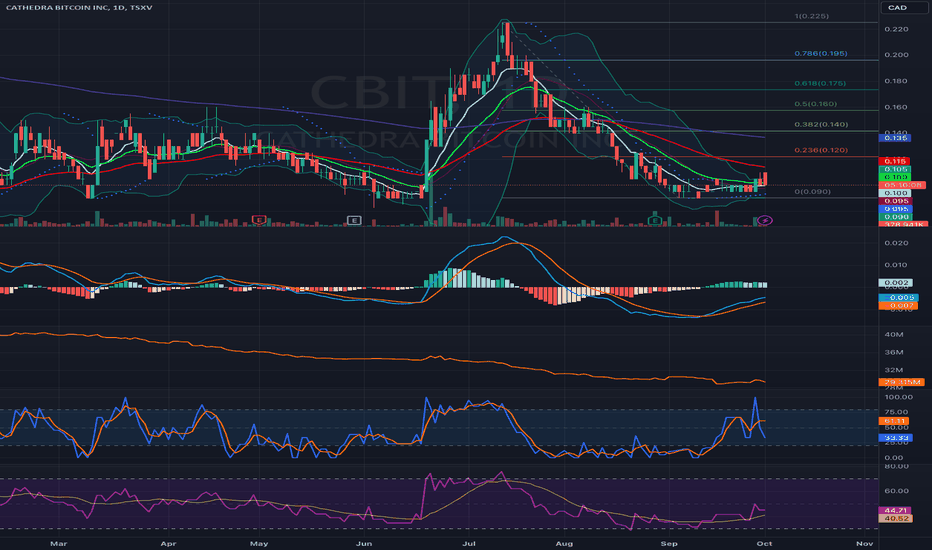
Task: Click the orange 29.315M OBV value label
Action: (x=902, y=382)
